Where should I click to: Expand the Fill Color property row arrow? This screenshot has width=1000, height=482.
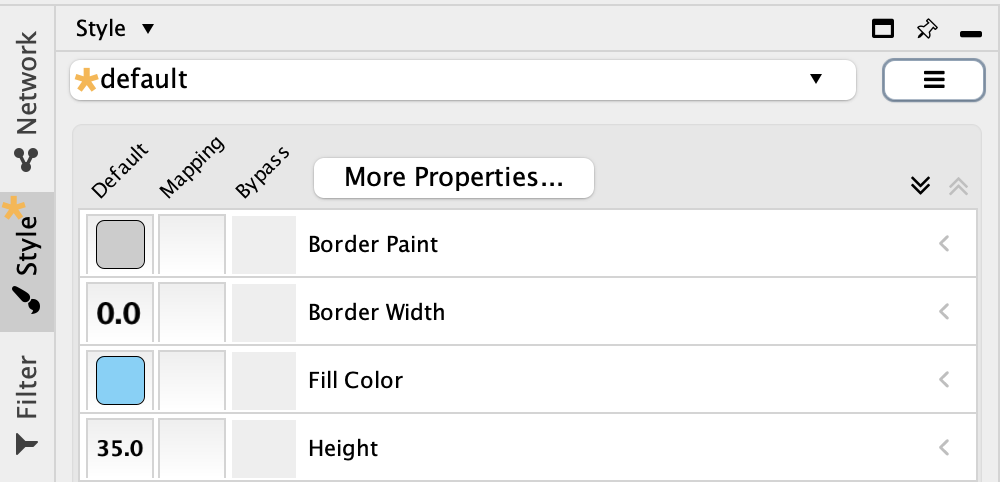click(x=943, y=380)
